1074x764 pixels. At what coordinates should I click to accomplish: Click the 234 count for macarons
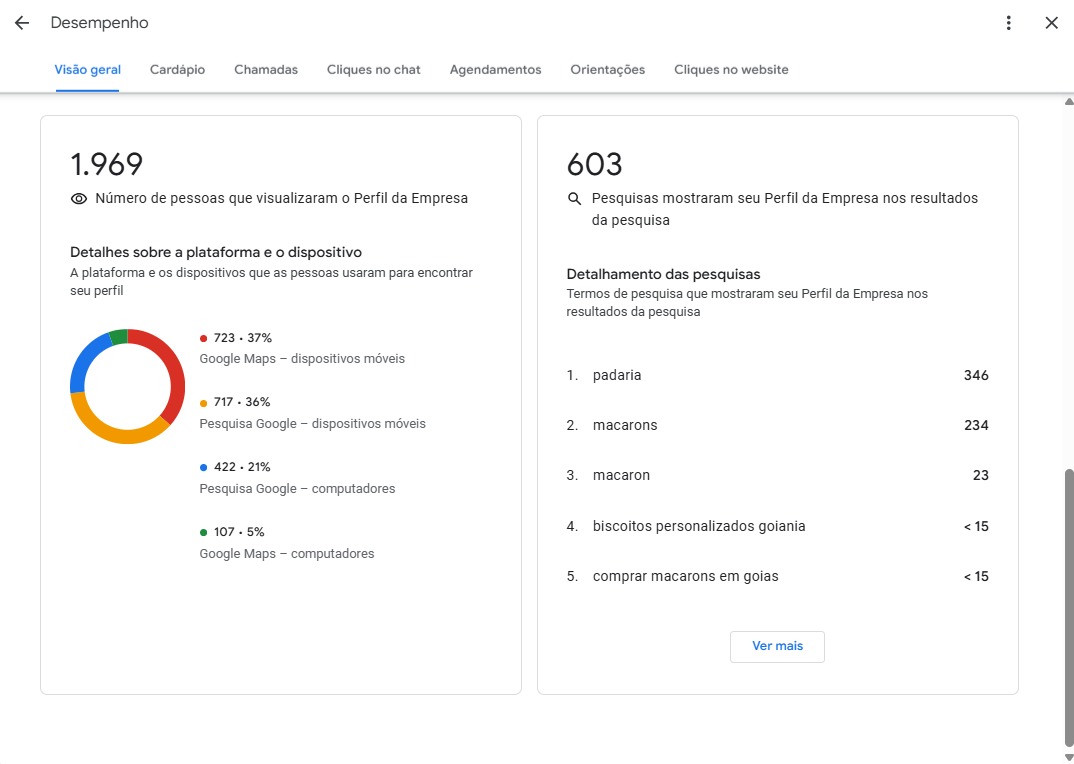(976, 426)
